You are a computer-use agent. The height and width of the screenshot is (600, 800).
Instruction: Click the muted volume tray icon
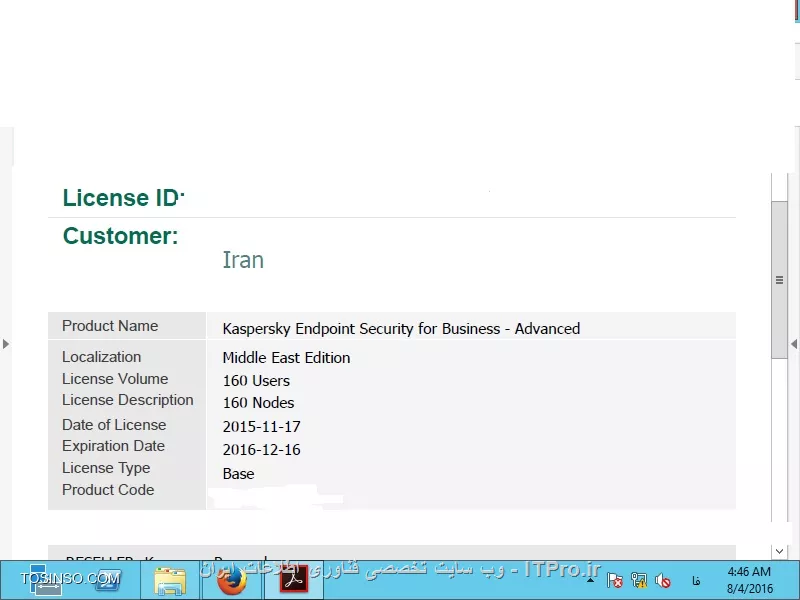click(x=663, y=581)
